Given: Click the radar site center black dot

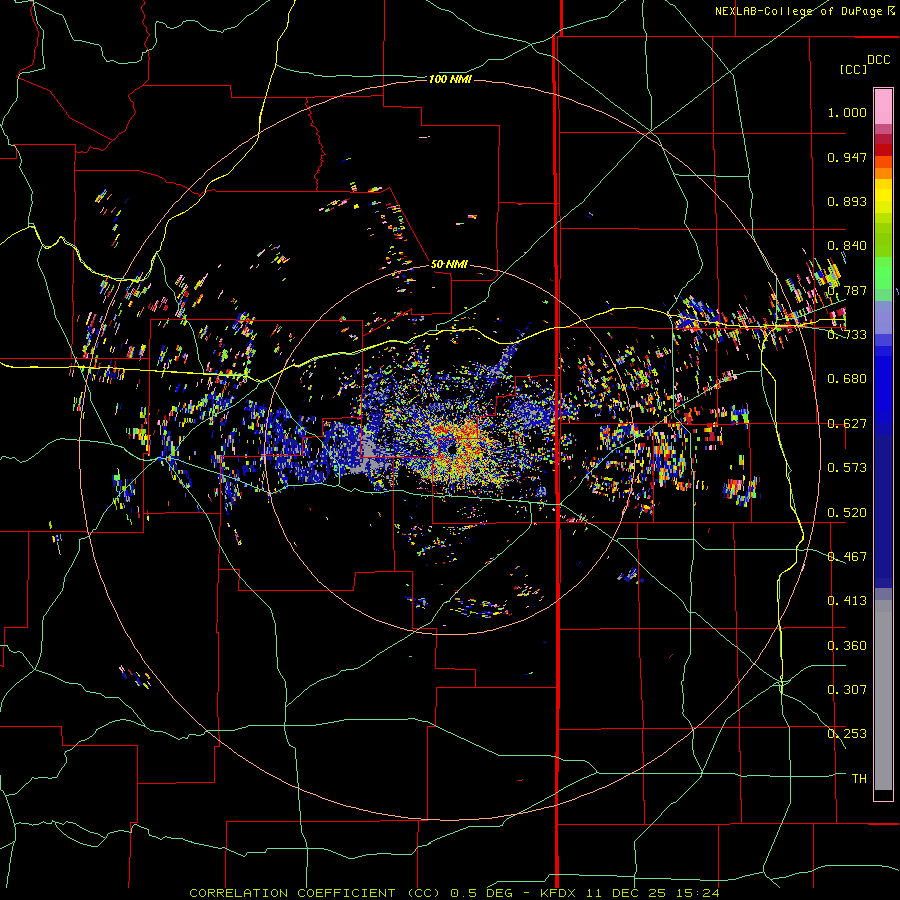Looking at the screenshot, I should point(451,451).
